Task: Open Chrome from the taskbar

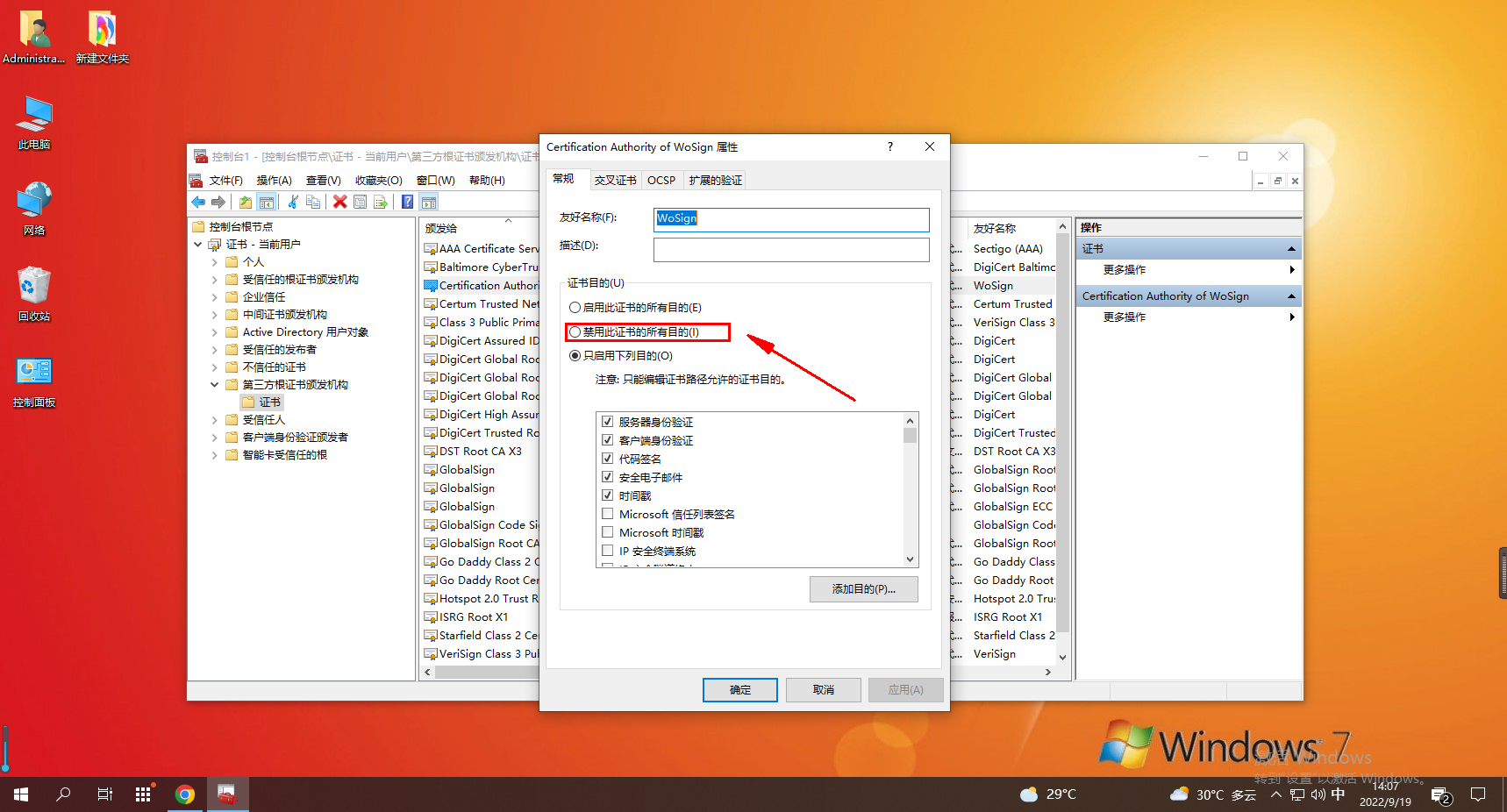Action: 185,794
